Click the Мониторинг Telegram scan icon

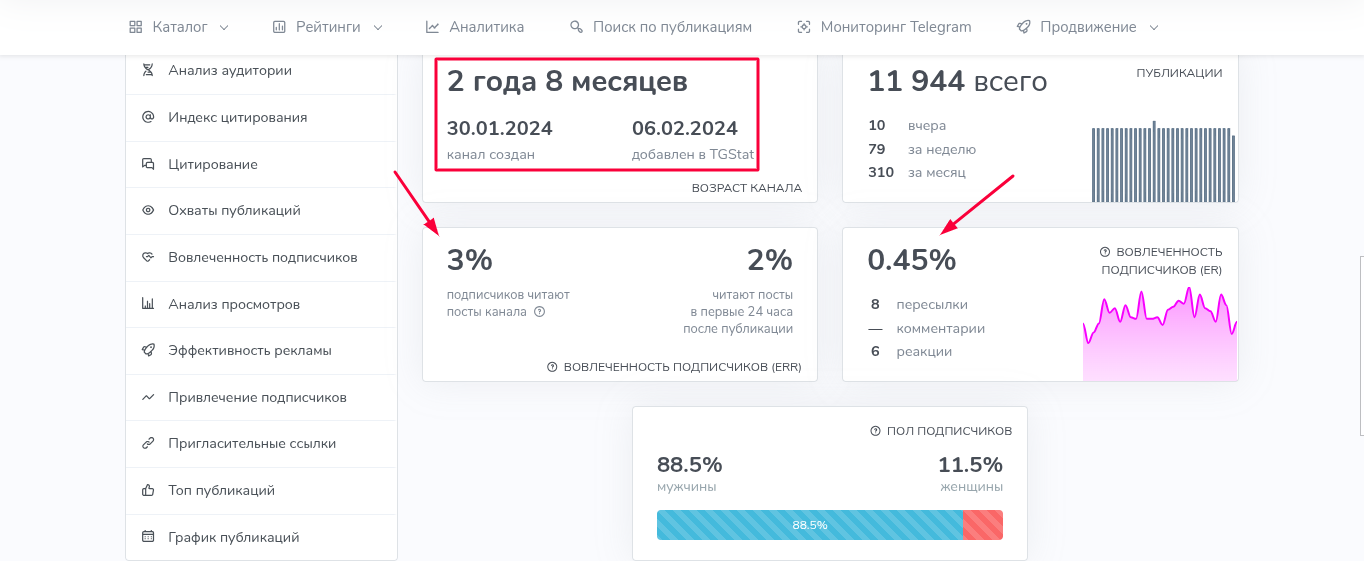click(804, 27)
